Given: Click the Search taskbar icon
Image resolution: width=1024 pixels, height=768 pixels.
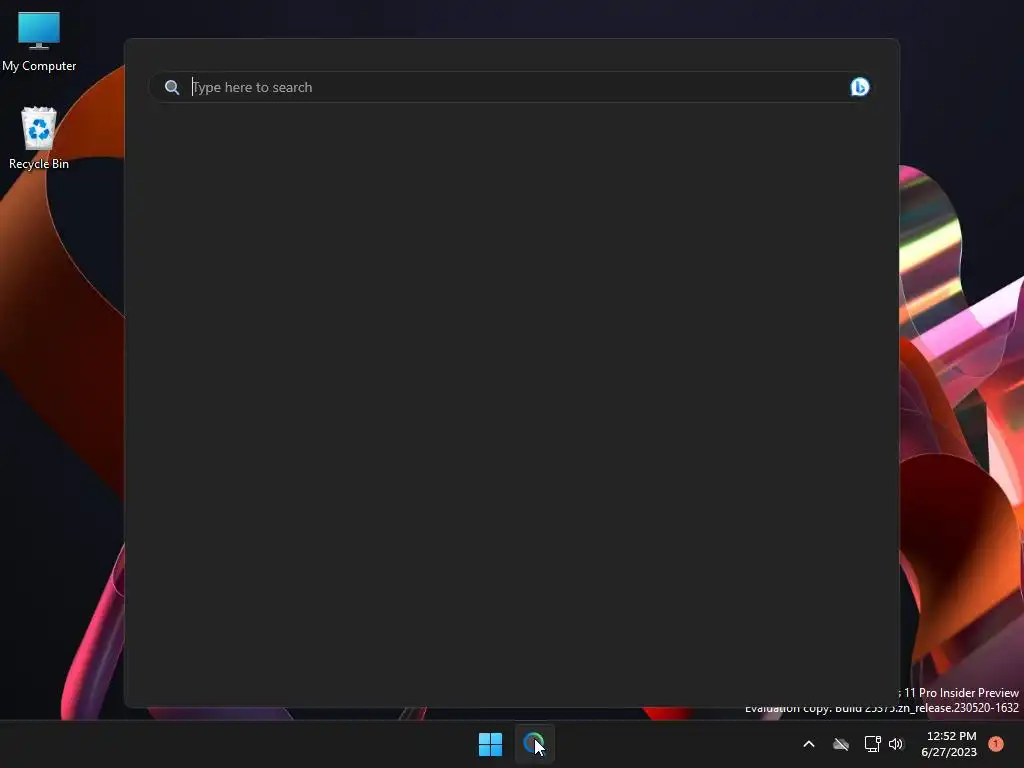Looking at the screenshot, I should (x=534, y=744).
